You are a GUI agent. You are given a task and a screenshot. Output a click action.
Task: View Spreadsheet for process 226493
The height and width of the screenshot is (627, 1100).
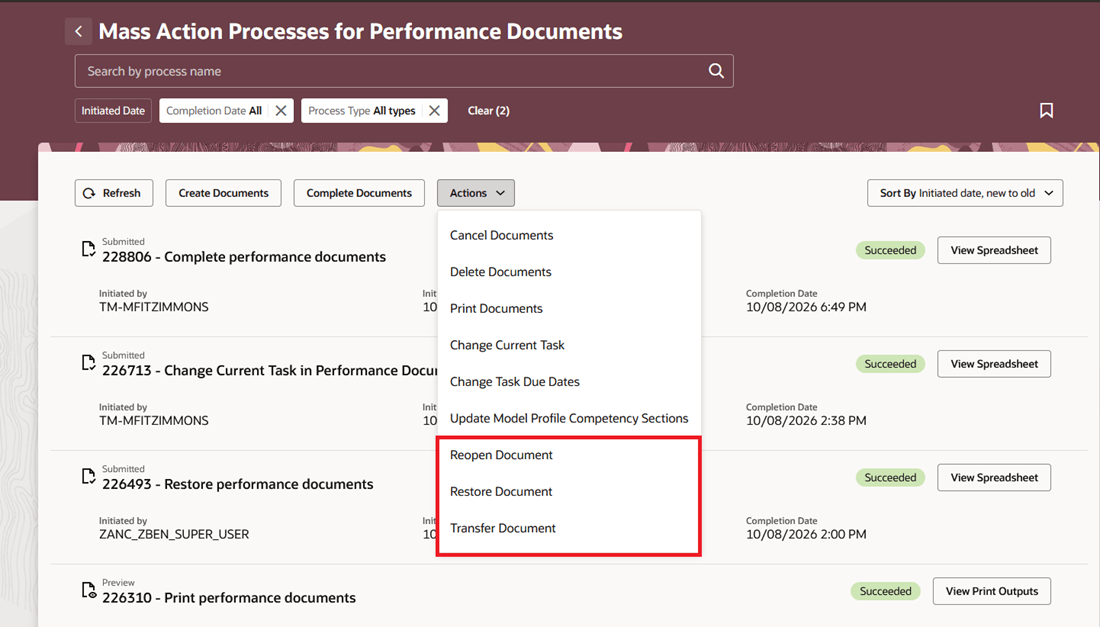point(994,478)
